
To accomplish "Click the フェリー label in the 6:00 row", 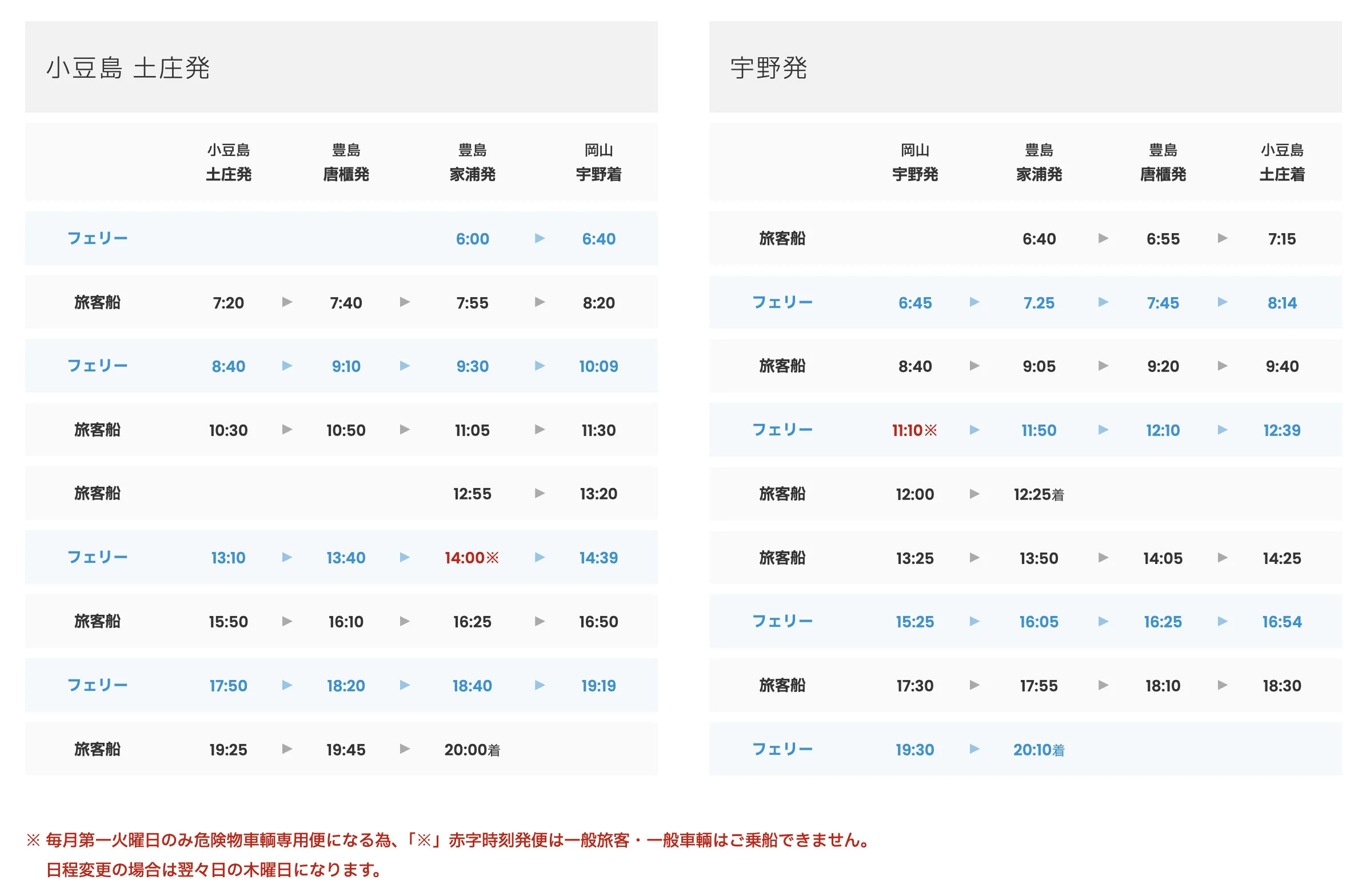I will pos(98,238).
